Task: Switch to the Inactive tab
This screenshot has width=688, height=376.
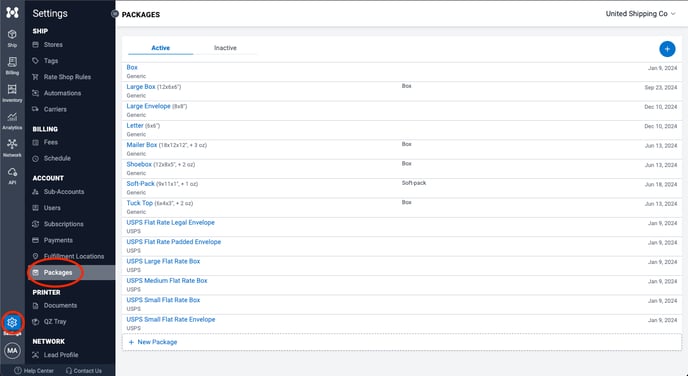Action: coord(225,48)
